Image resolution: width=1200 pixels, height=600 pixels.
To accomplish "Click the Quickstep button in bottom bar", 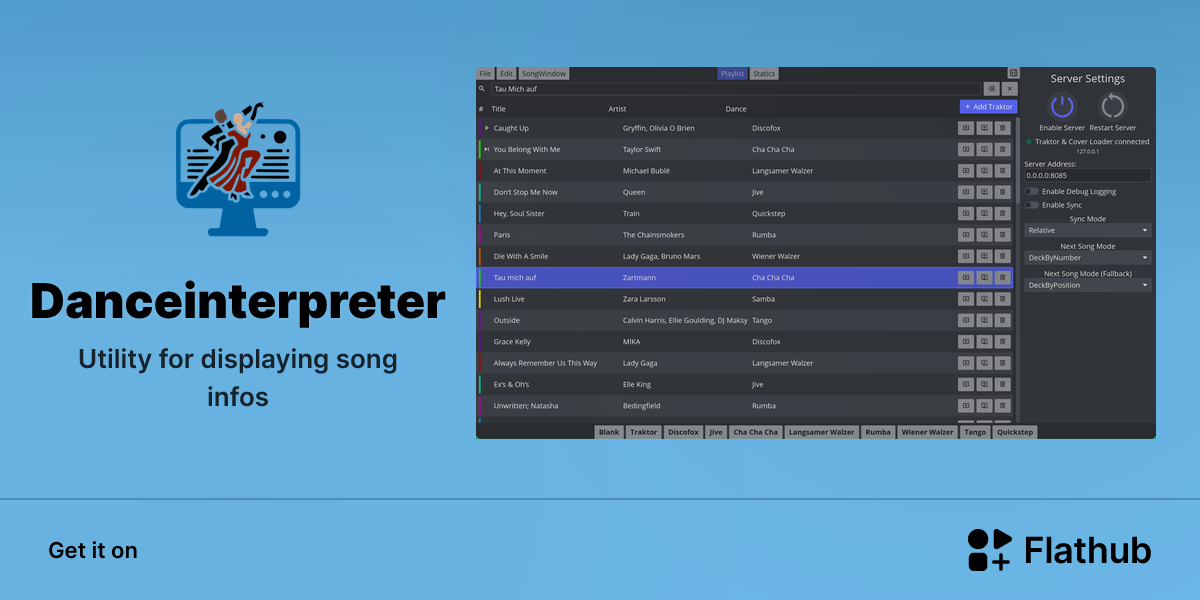I will [1015, 432].
